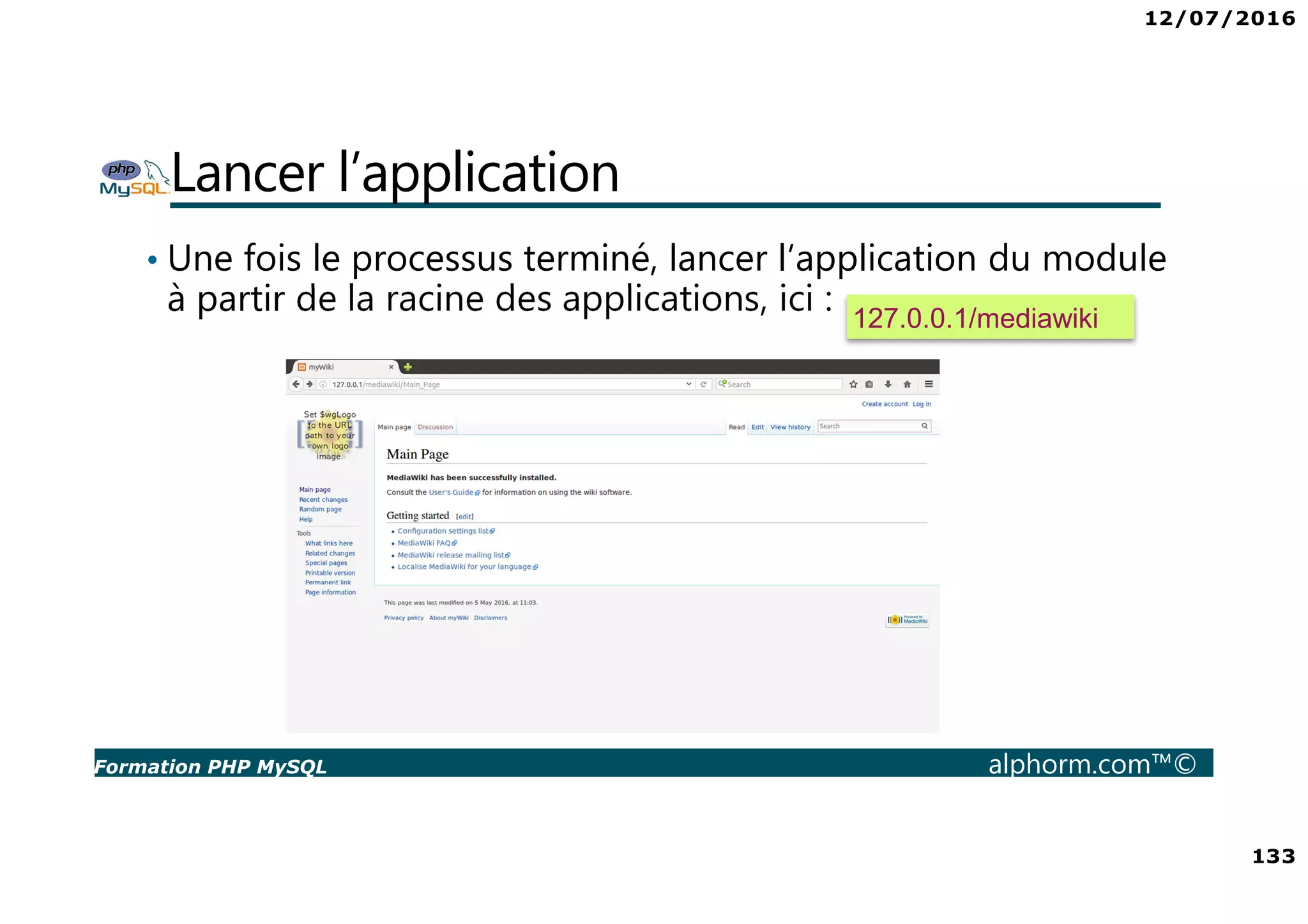
Task: Open MediaWiki release mailing list link
Action: tap(453, 556)
